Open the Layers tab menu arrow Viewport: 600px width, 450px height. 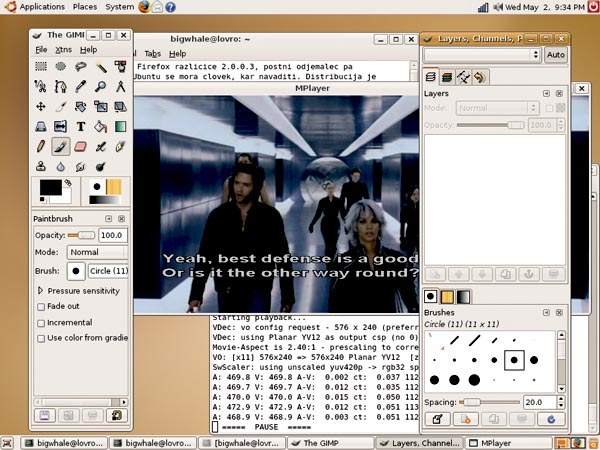point(546,93)
